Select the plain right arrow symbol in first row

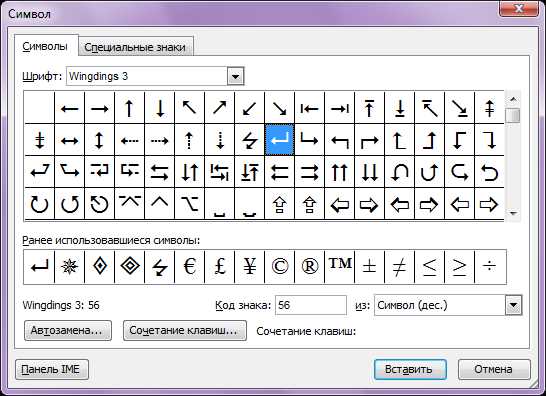[x=100, y=108]
